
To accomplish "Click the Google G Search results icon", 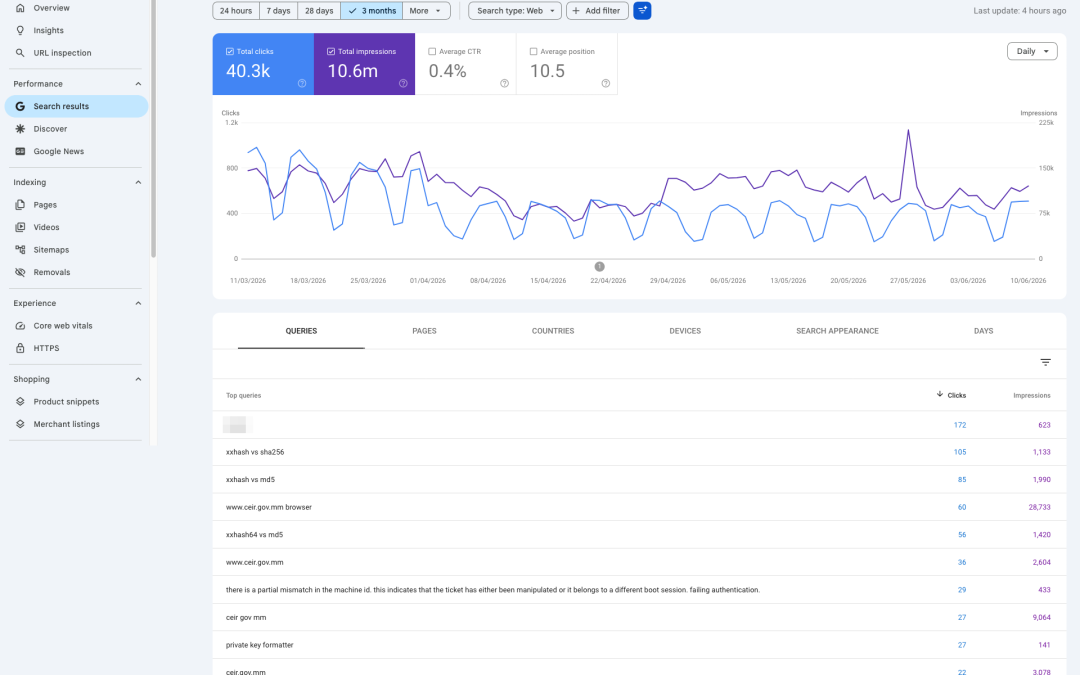I will click(20, 106).
